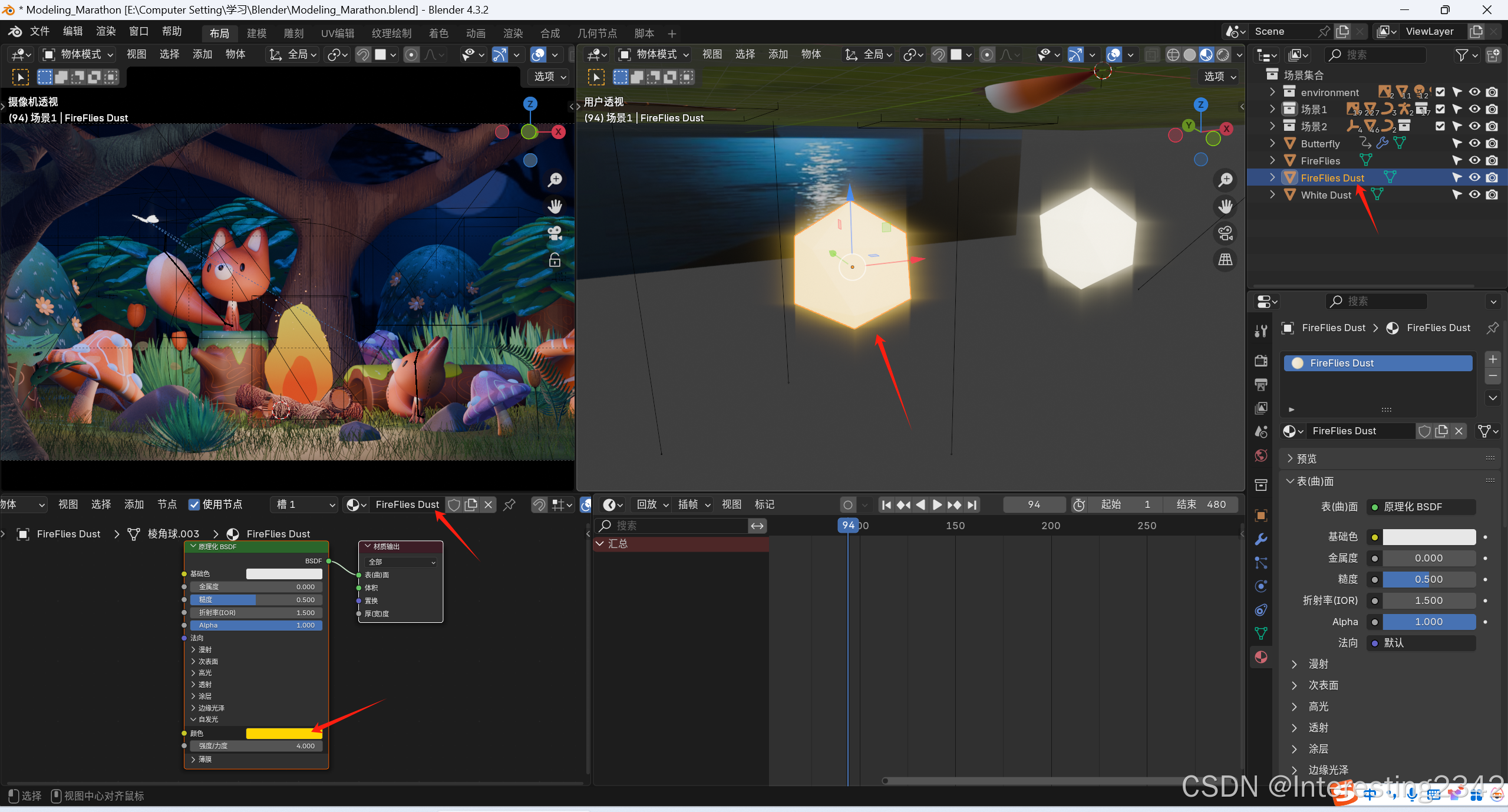The width and height of the screenshot is (1508, 812).
Task: Click the lock camera to view icon
Action: pyautogui.click(x=555, y=260)
